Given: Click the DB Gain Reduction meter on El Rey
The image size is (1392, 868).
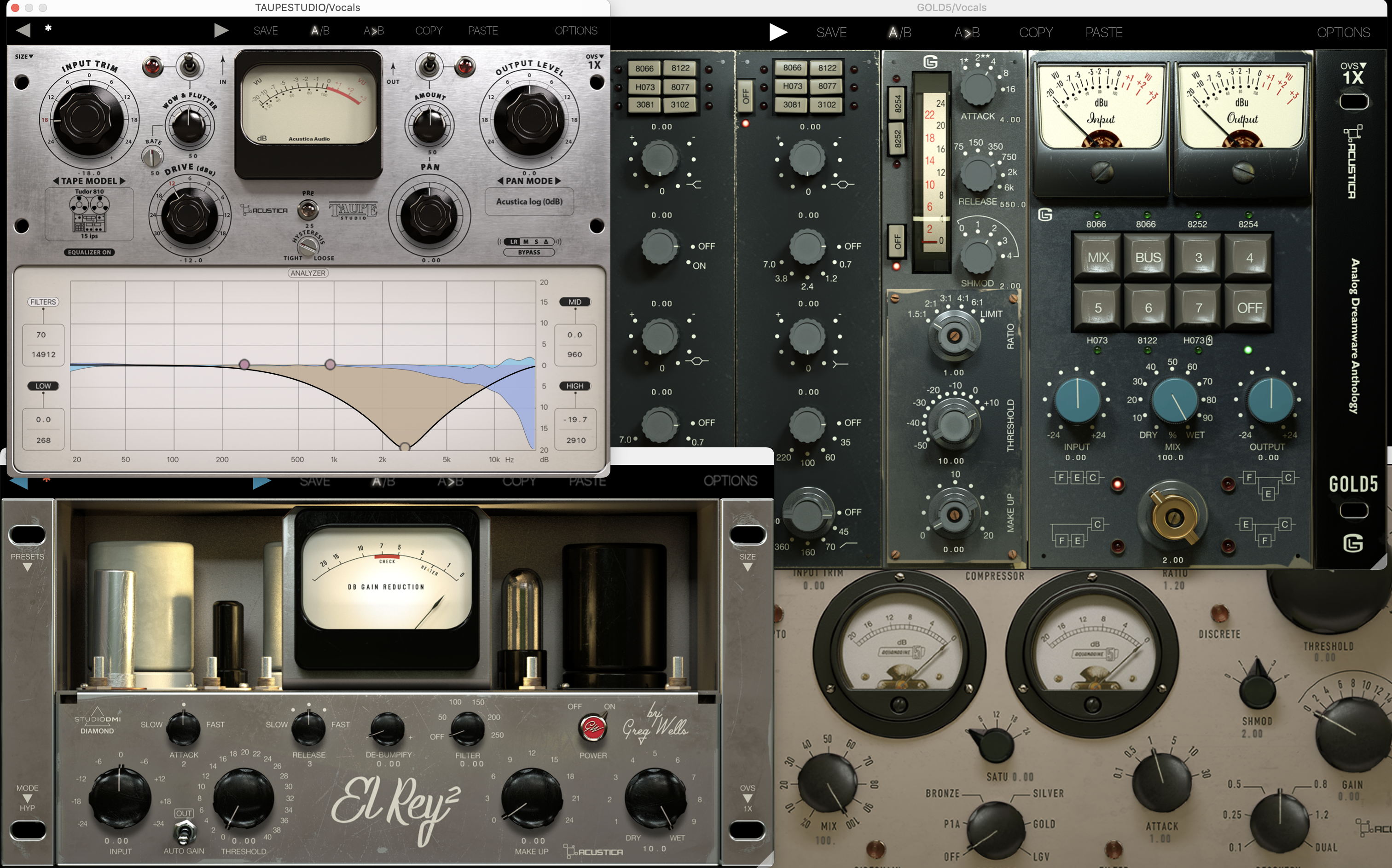Looking at the screenshot, I should 387,578.
